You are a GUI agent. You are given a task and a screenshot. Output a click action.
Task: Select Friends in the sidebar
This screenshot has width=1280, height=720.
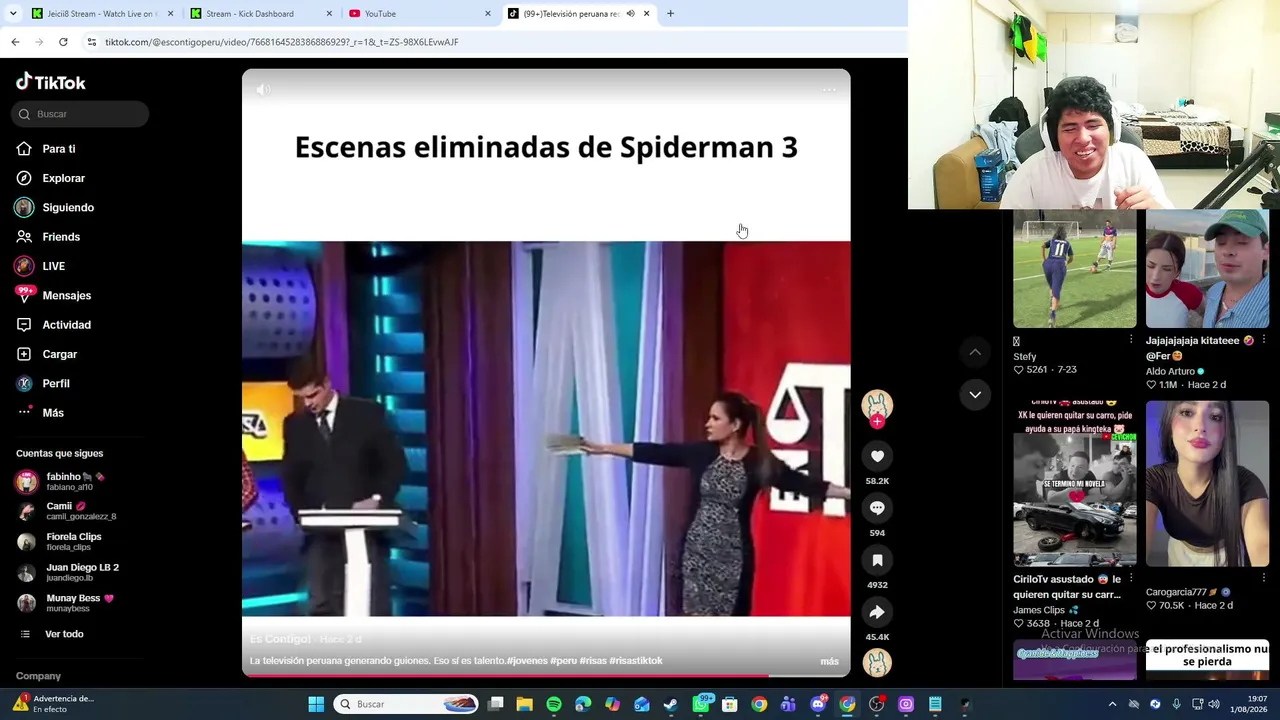click(61, 237)
